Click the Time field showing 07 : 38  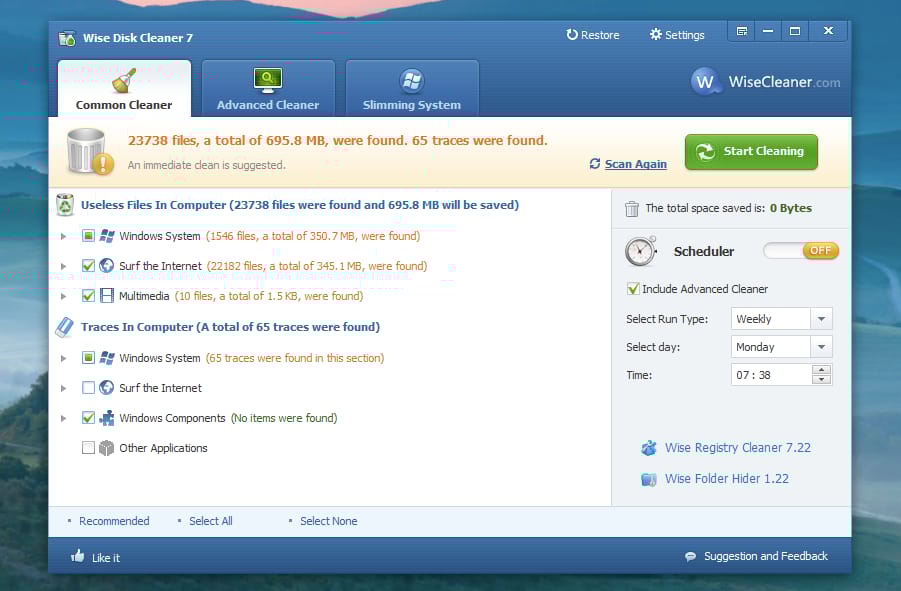click(x=771, y=375)
